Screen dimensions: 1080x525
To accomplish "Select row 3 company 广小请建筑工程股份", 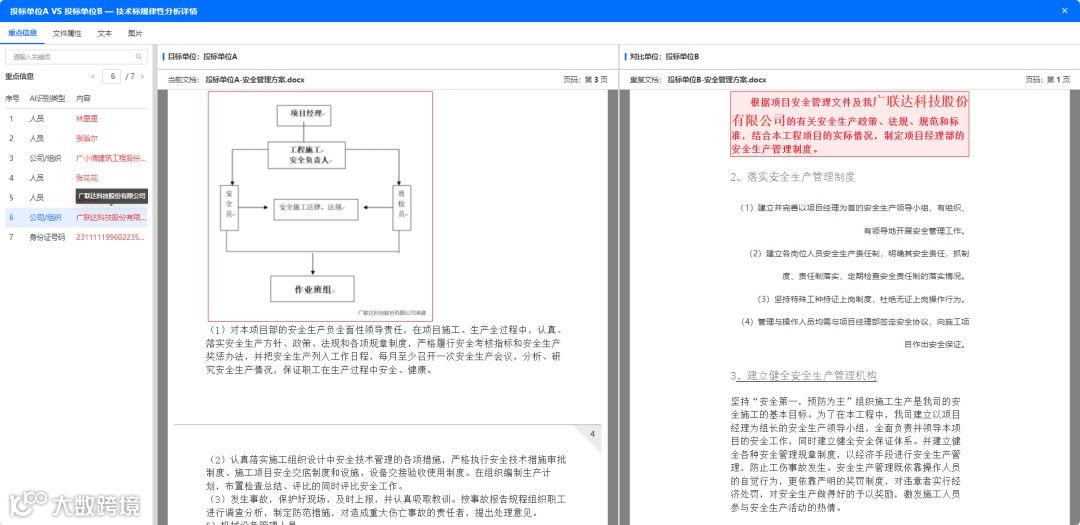I will 74,158.
